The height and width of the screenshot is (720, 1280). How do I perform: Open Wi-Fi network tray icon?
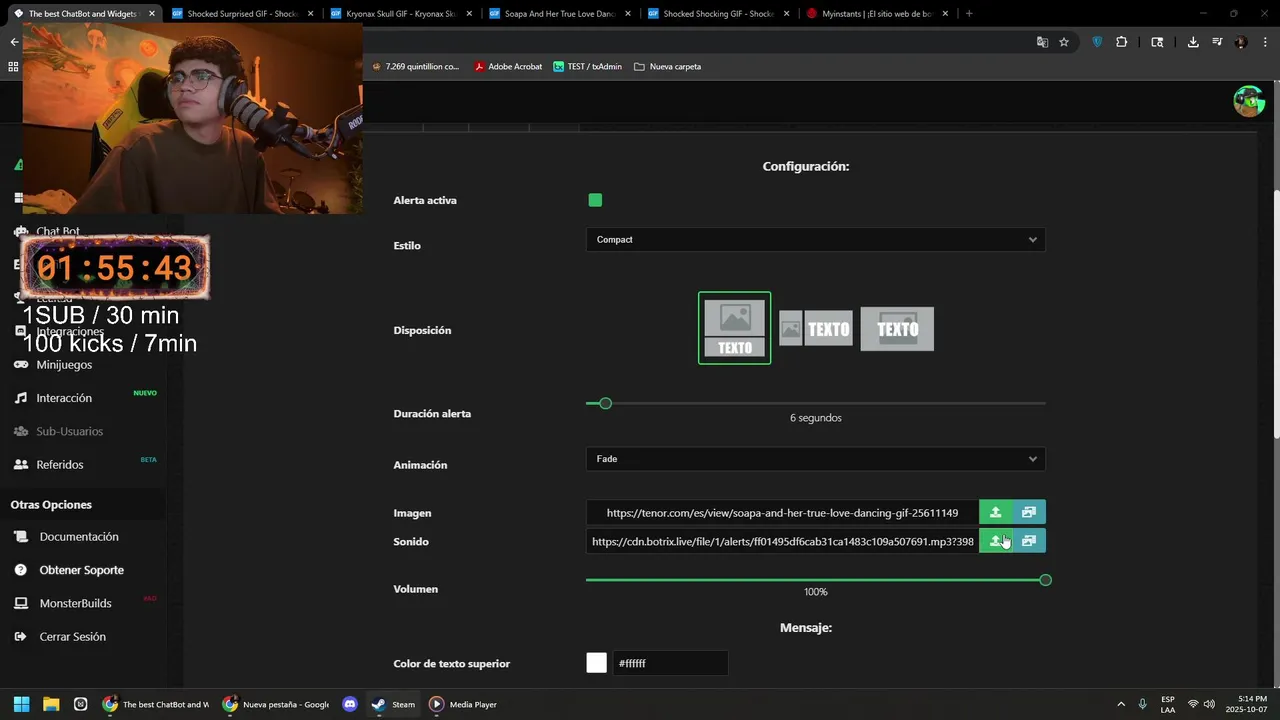pos(1192,704)
